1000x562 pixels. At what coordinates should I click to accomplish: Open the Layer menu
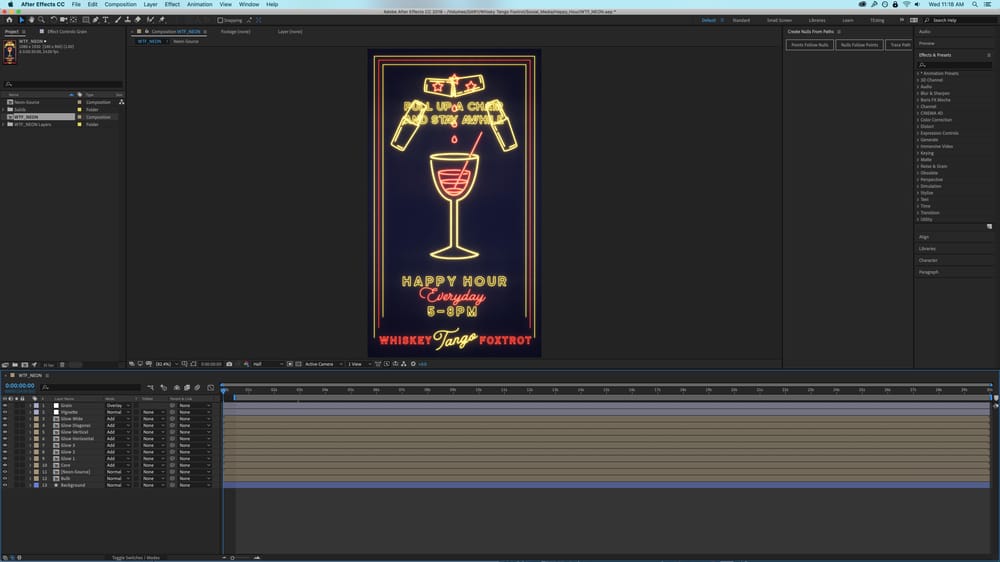click(x=151, y=4)
